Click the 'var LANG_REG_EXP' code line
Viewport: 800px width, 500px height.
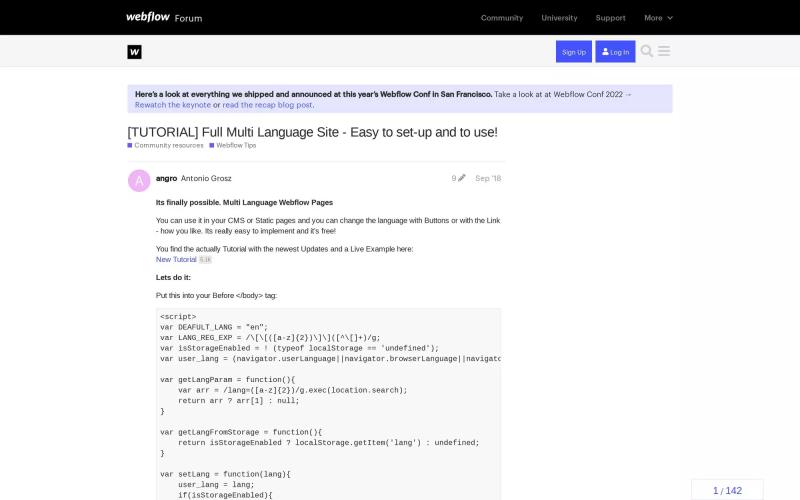coord(270,338)
